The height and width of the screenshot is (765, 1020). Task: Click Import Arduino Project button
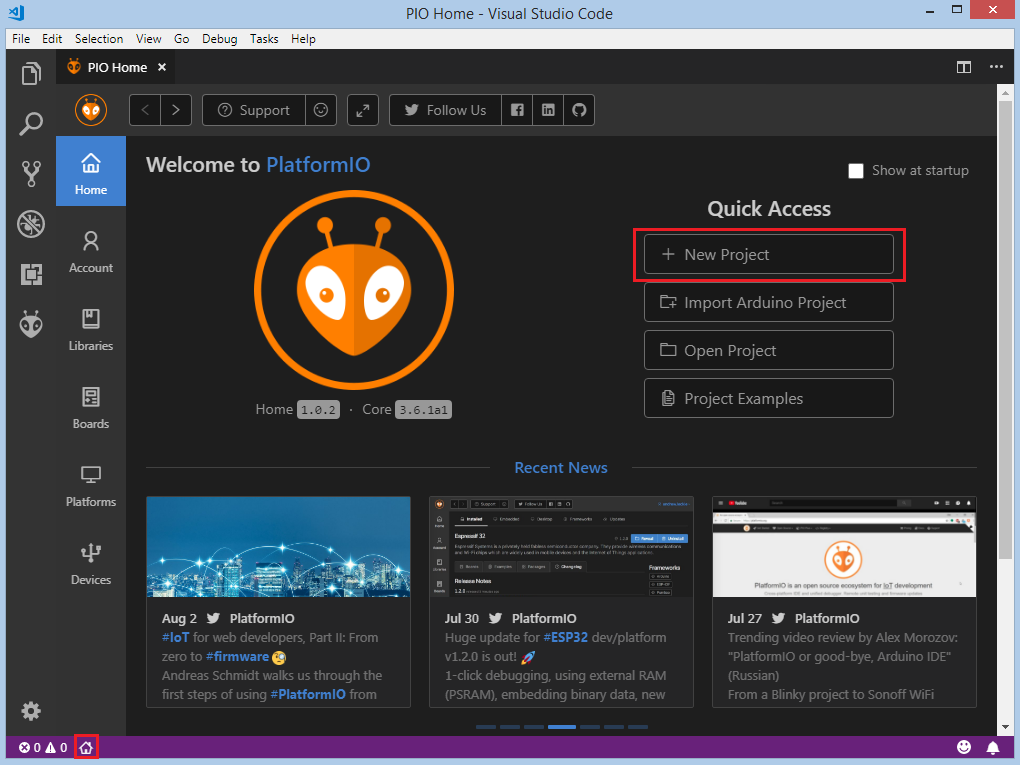[x=769, y=302]
